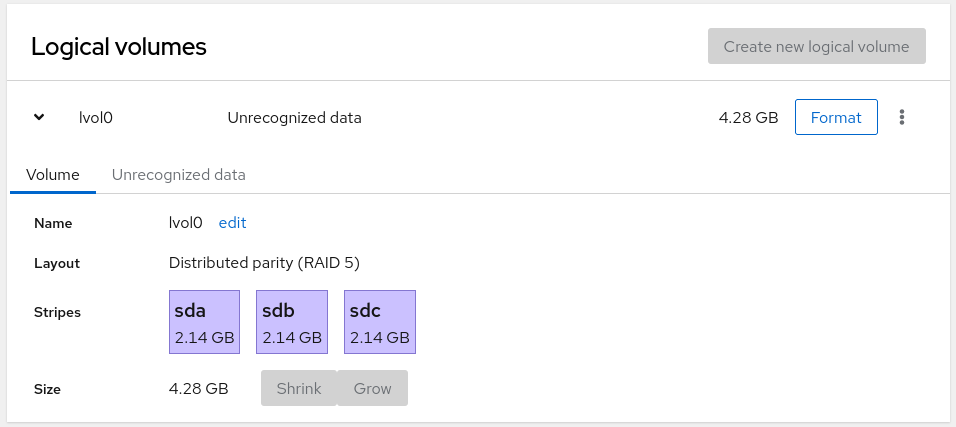This screenshot has height=427, width=956.
Task: Click the Stripes field label
Action: click(x=57, y=312)
